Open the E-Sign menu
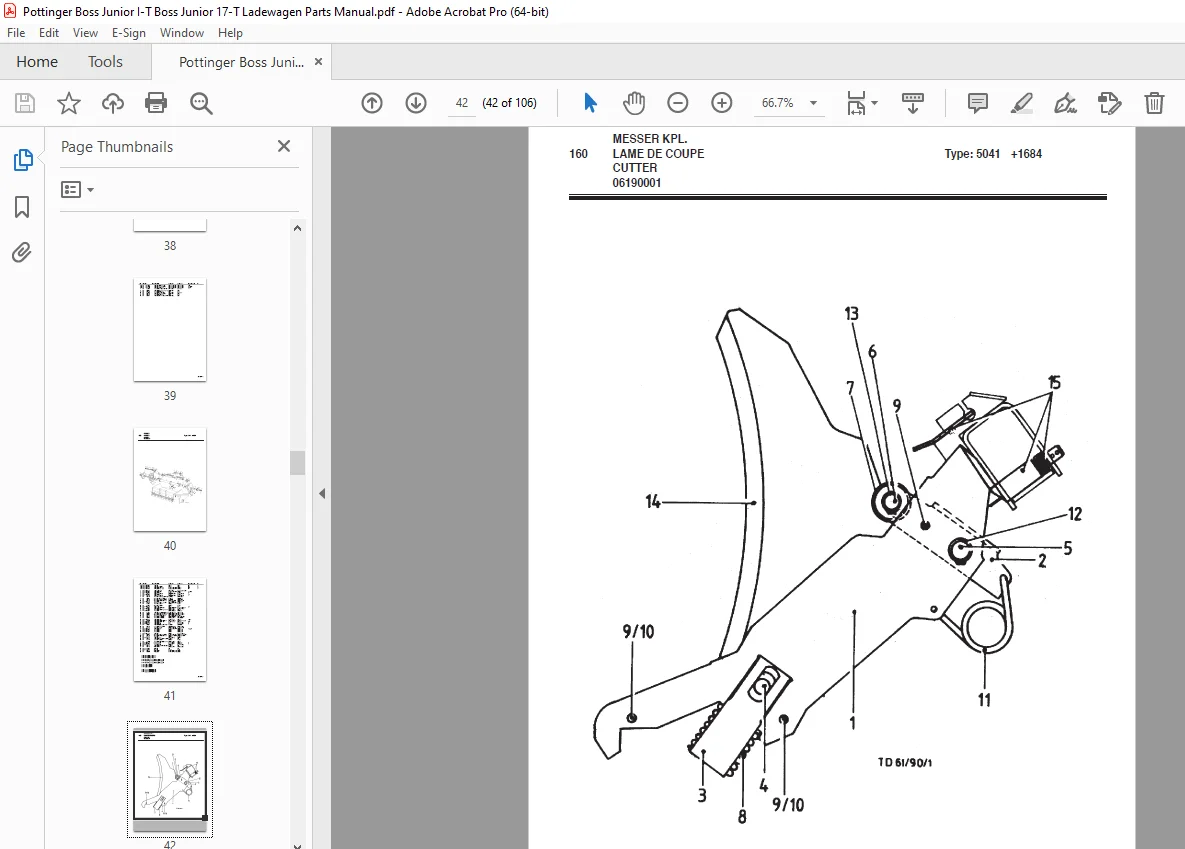 coord(128,33)
